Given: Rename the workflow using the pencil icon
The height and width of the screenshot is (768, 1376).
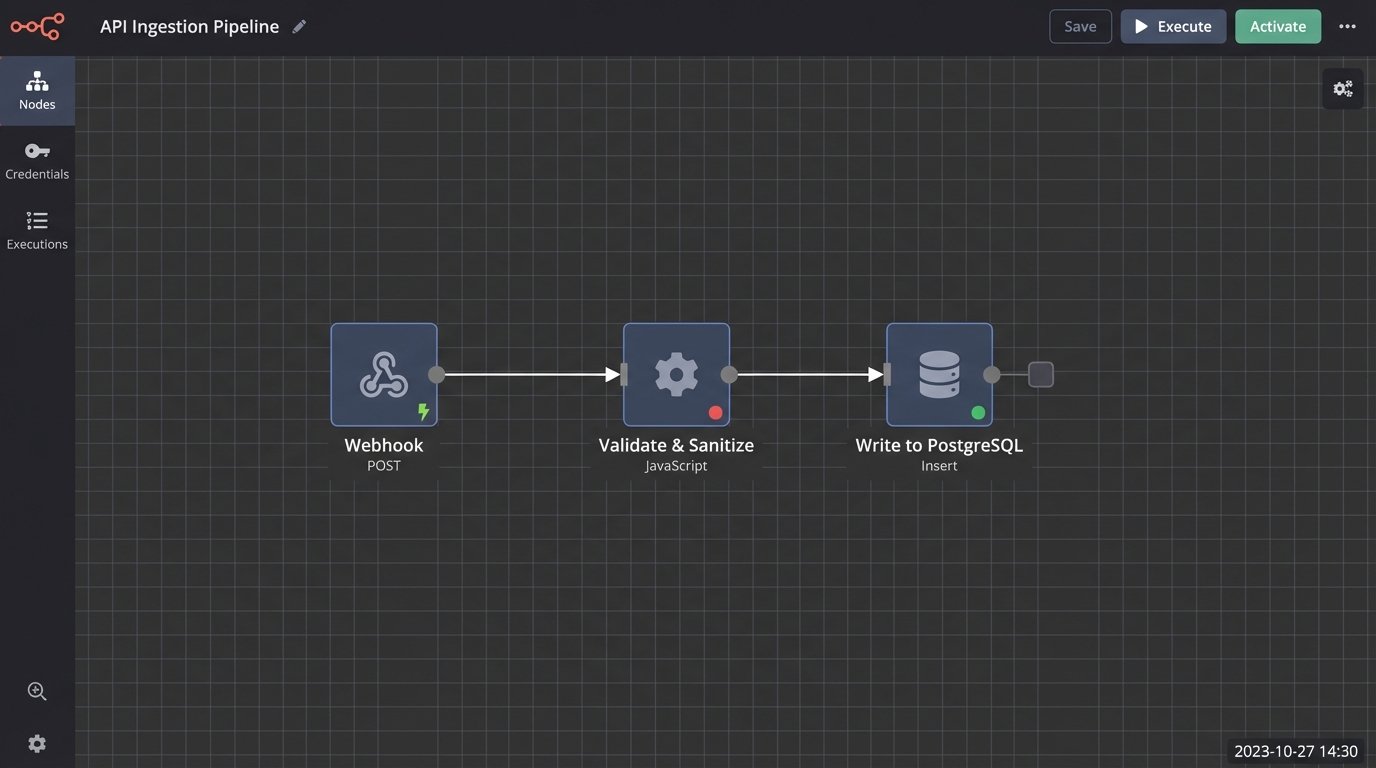Looking at the screenshot, I should coord(299,26).
